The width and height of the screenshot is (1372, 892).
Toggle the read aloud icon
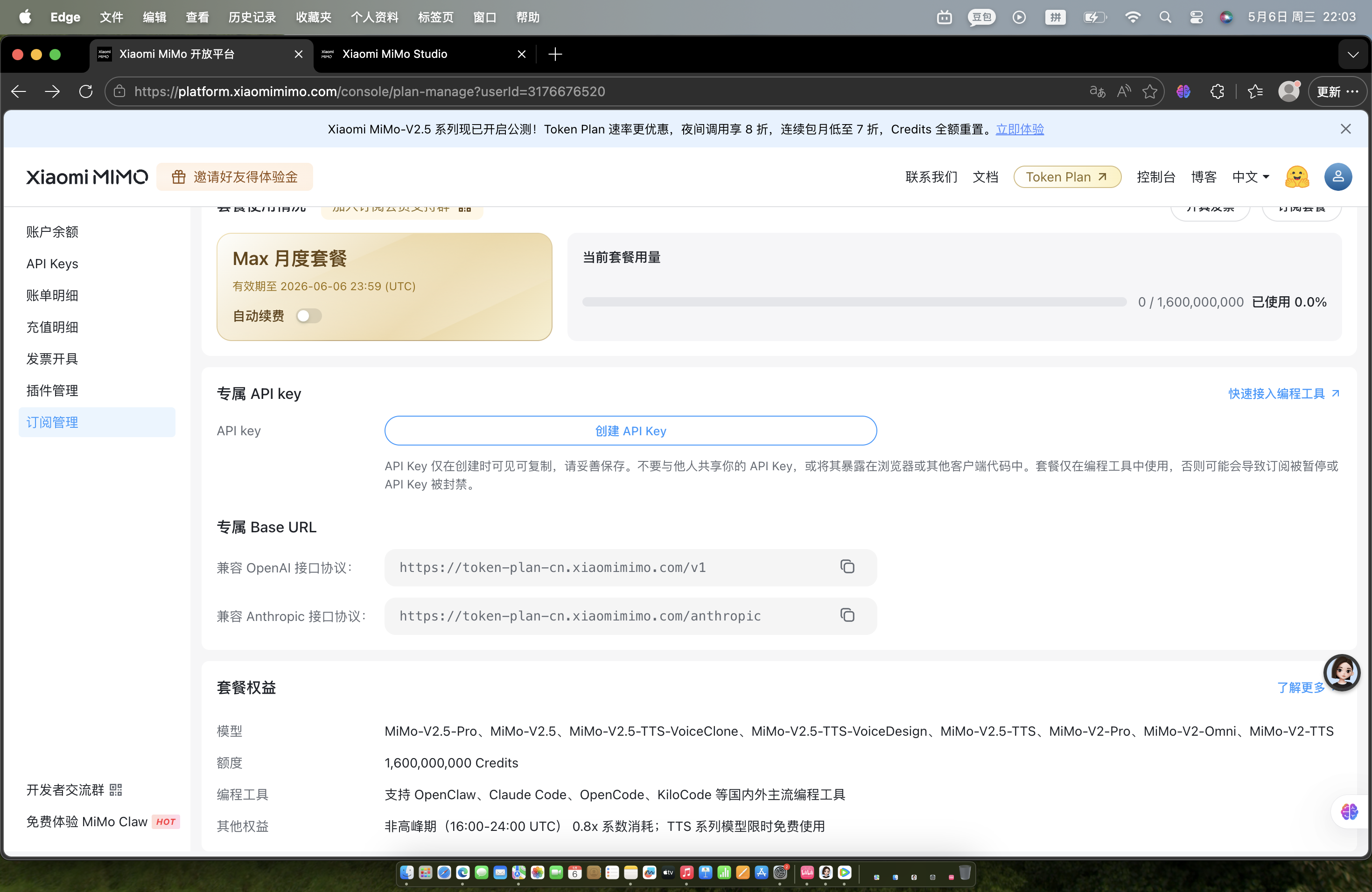(x=1124, y=91)
